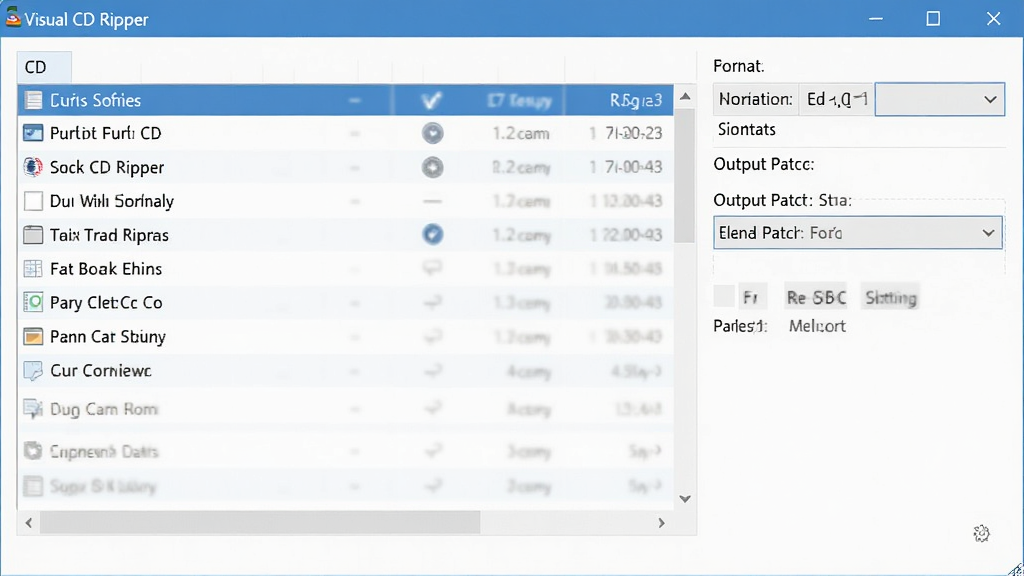Select the Pary Clet:Cc Co entry name

106,302
